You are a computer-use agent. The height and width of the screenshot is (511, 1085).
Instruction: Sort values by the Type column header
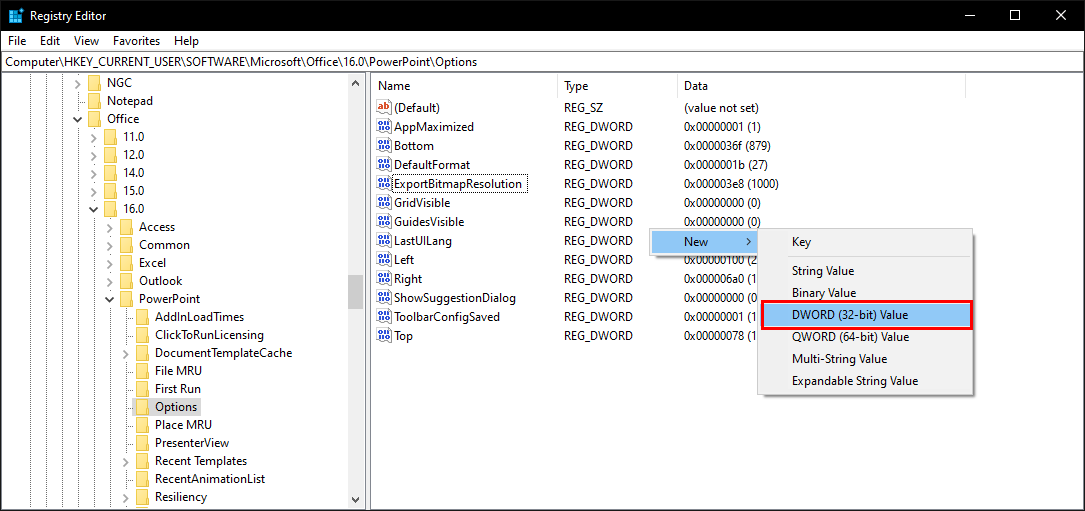tap(576, 86)
